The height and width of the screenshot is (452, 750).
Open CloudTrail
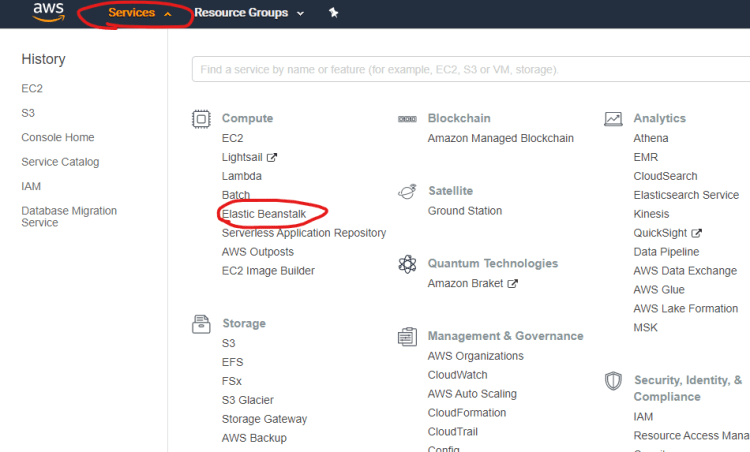[453, 431]
